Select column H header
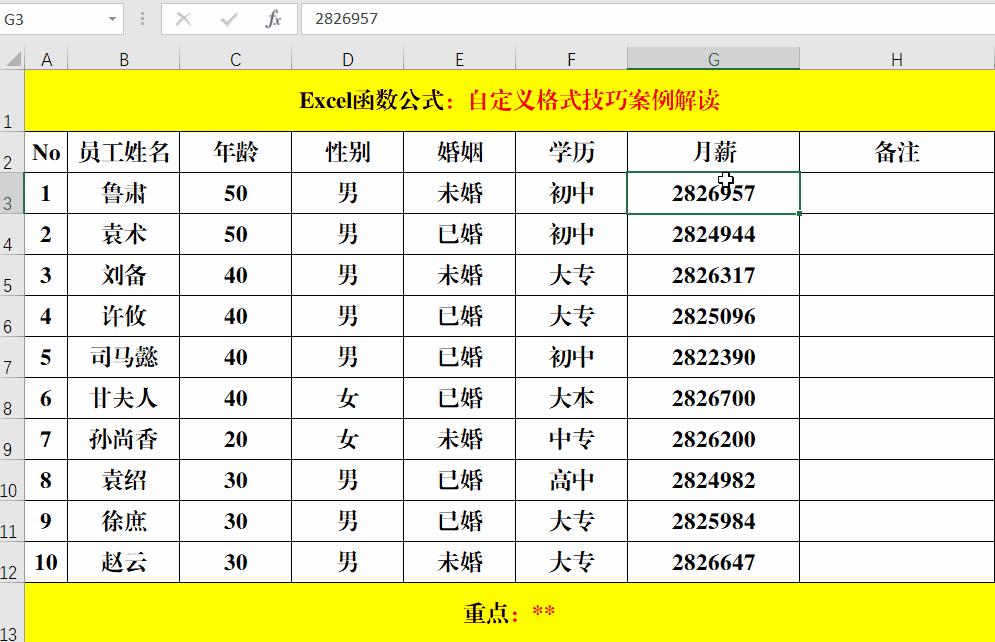 (x=896, y=58)
